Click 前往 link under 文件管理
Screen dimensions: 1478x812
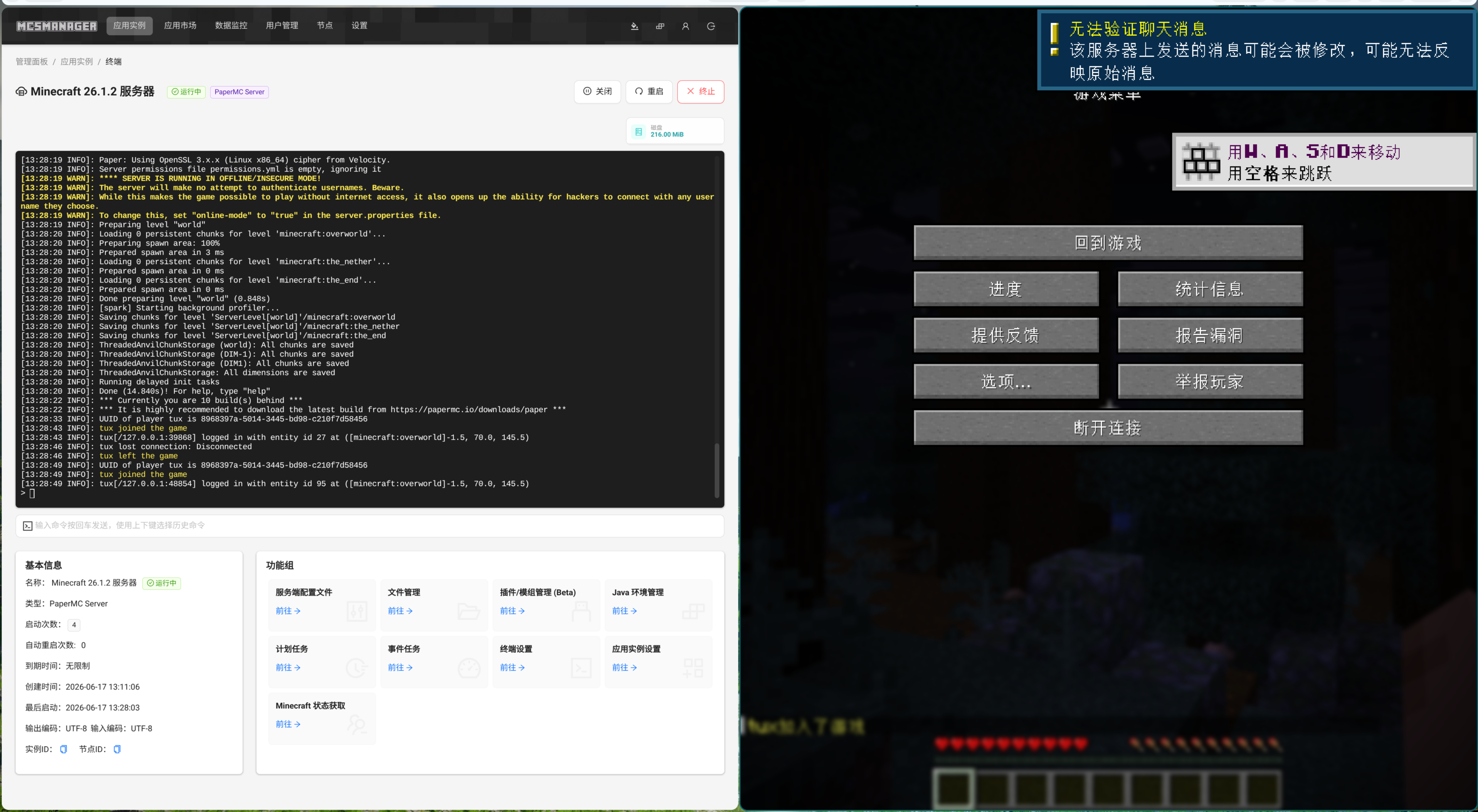(x=400, y=611)
